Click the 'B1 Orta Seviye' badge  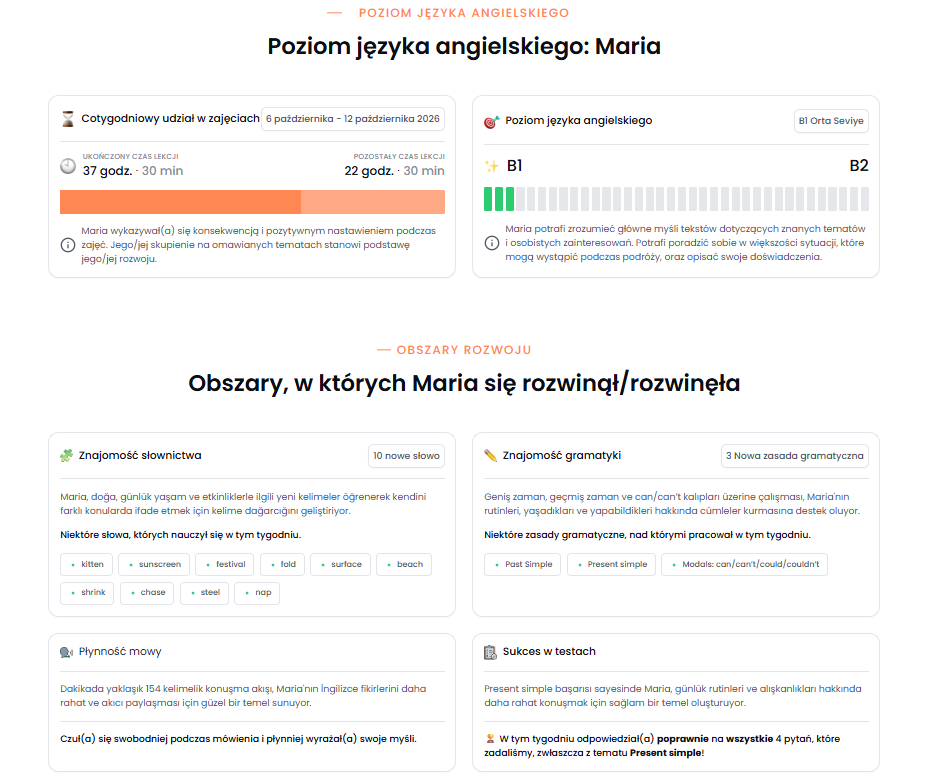(x=831, y=121)
